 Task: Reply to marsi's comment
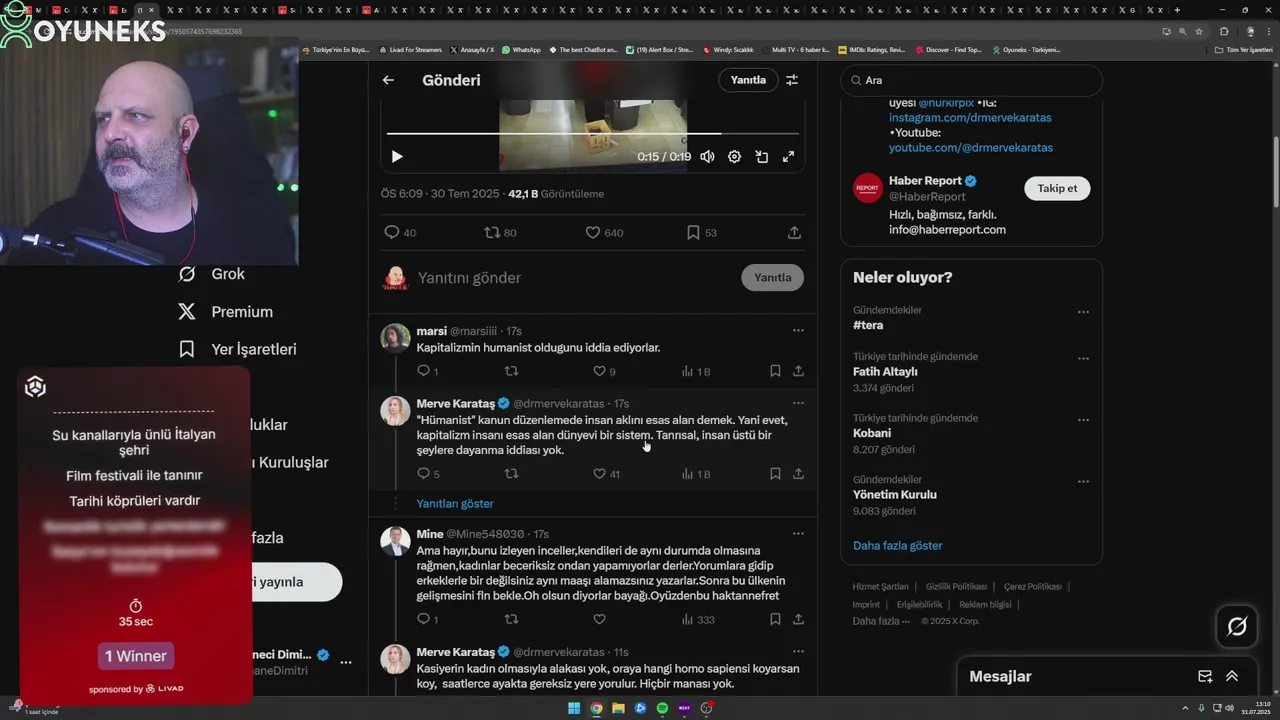[427, 371]
